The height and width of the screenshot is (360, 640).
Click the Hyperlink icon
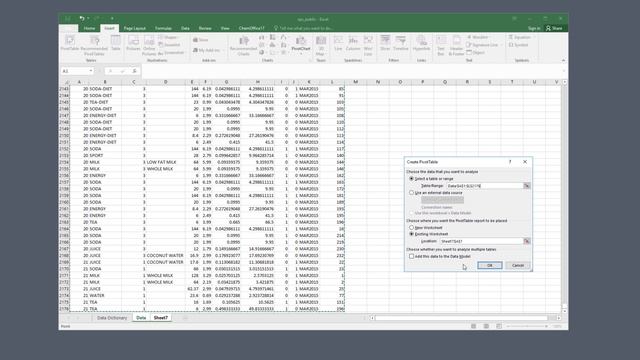pyautogui.click(x=421, y=43)
